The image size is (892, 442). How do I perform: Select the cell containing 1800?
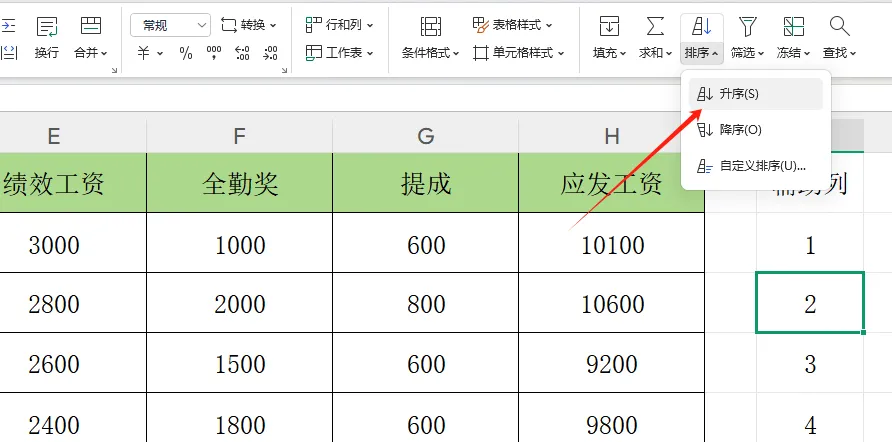click(239, 418)
